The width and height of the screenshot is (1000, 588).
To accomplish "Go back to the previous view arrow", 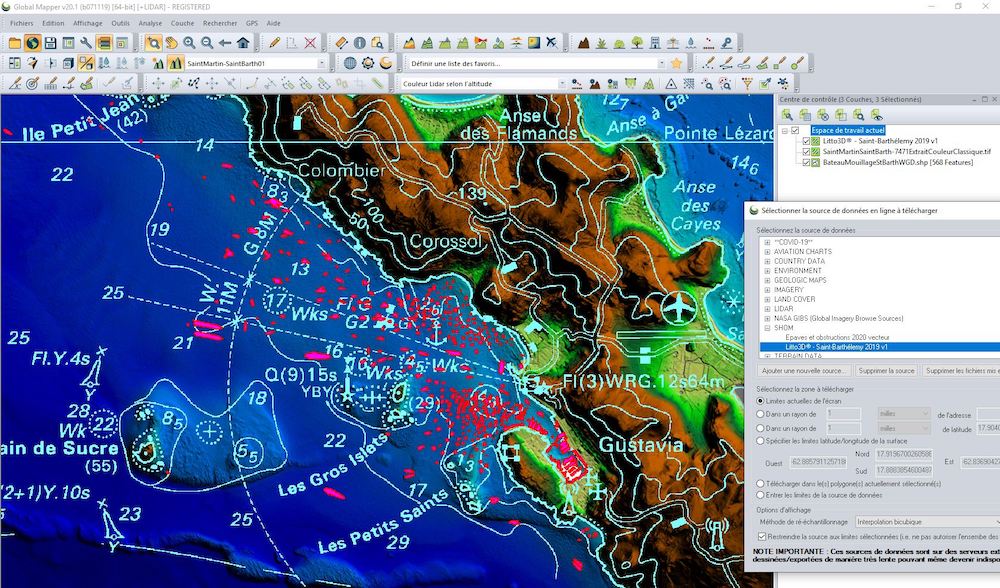I will click(x=225, y=43).
